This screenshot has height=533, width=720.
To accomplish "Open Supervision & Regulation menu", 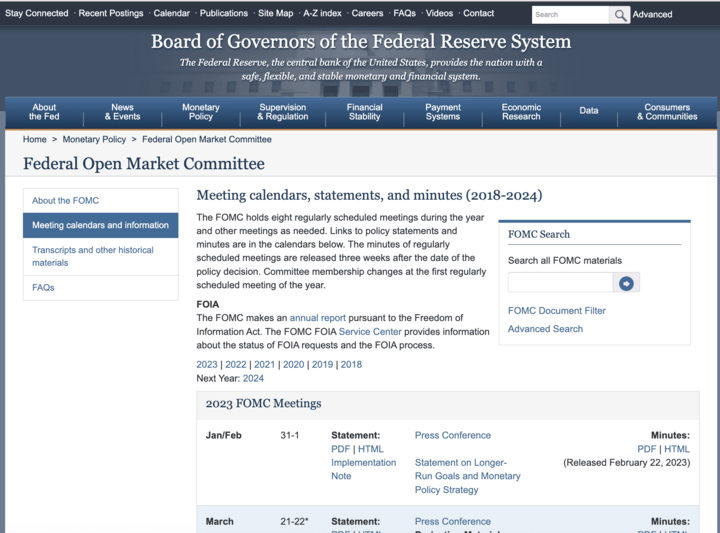I will (x=282, y=112).
